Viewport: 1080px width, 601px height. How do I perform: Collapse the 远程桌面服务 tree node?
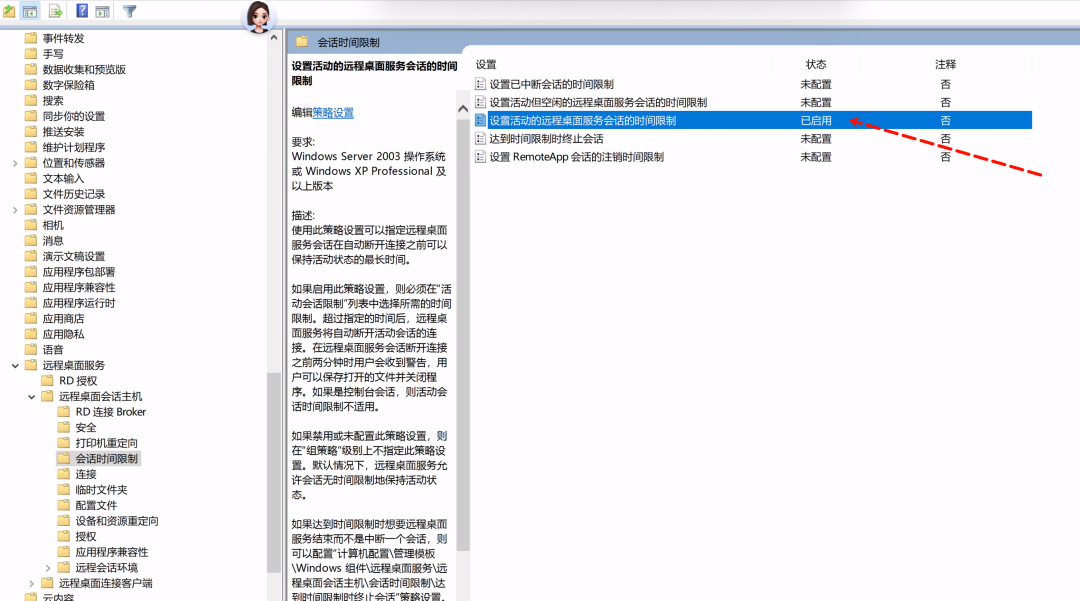coord(15,366)
